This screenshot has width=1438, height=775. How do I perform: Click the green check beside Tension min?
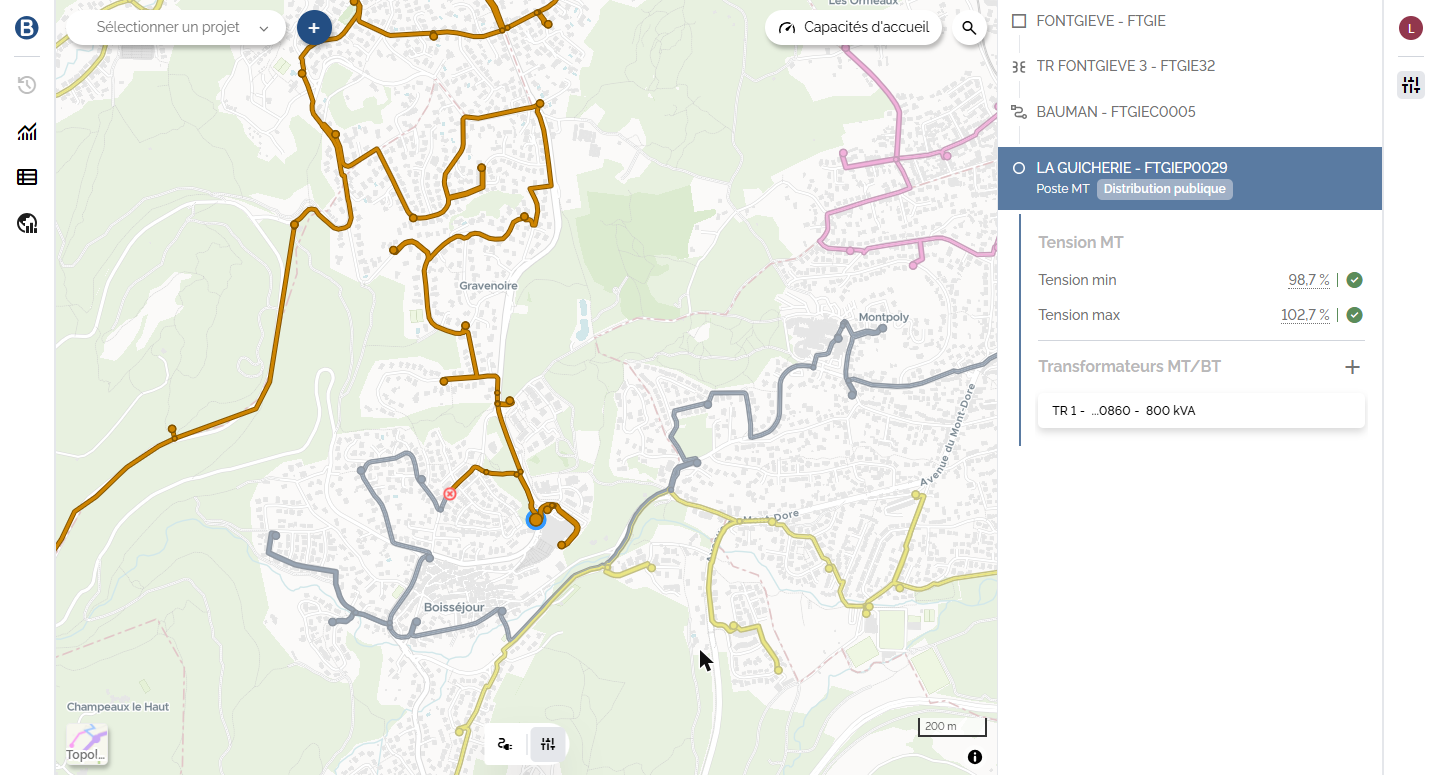pos(1355,280)
